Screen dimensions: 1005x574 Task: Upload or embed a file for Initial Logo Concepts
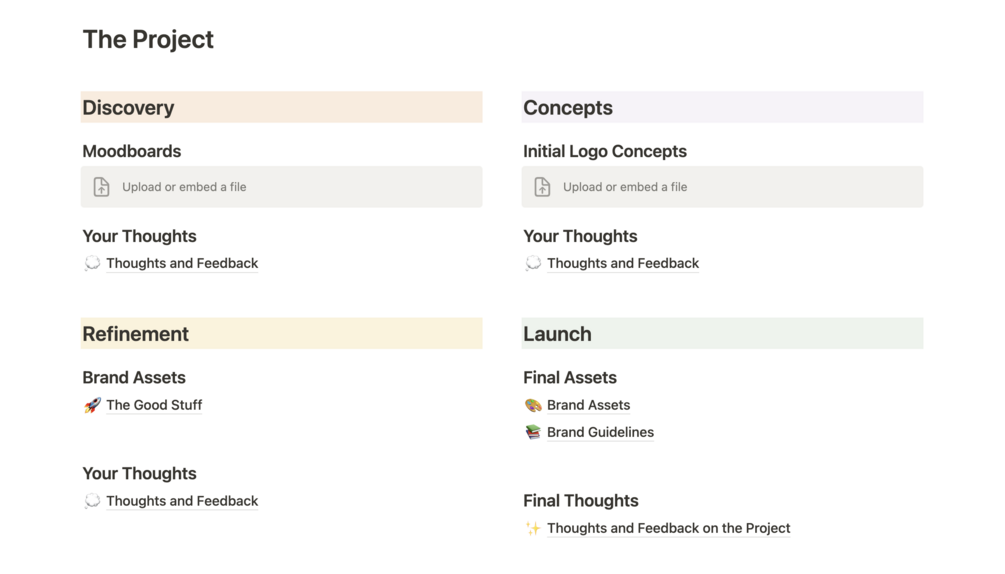[x=624, y=187]
